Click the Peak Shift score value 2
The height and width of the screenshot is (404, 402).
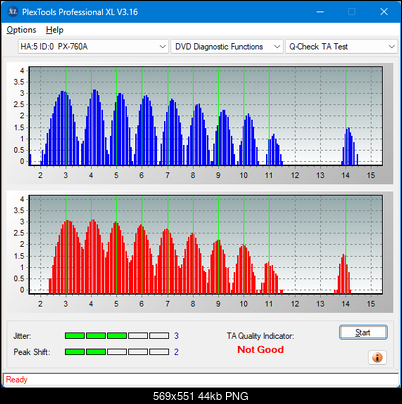point(176,352)
